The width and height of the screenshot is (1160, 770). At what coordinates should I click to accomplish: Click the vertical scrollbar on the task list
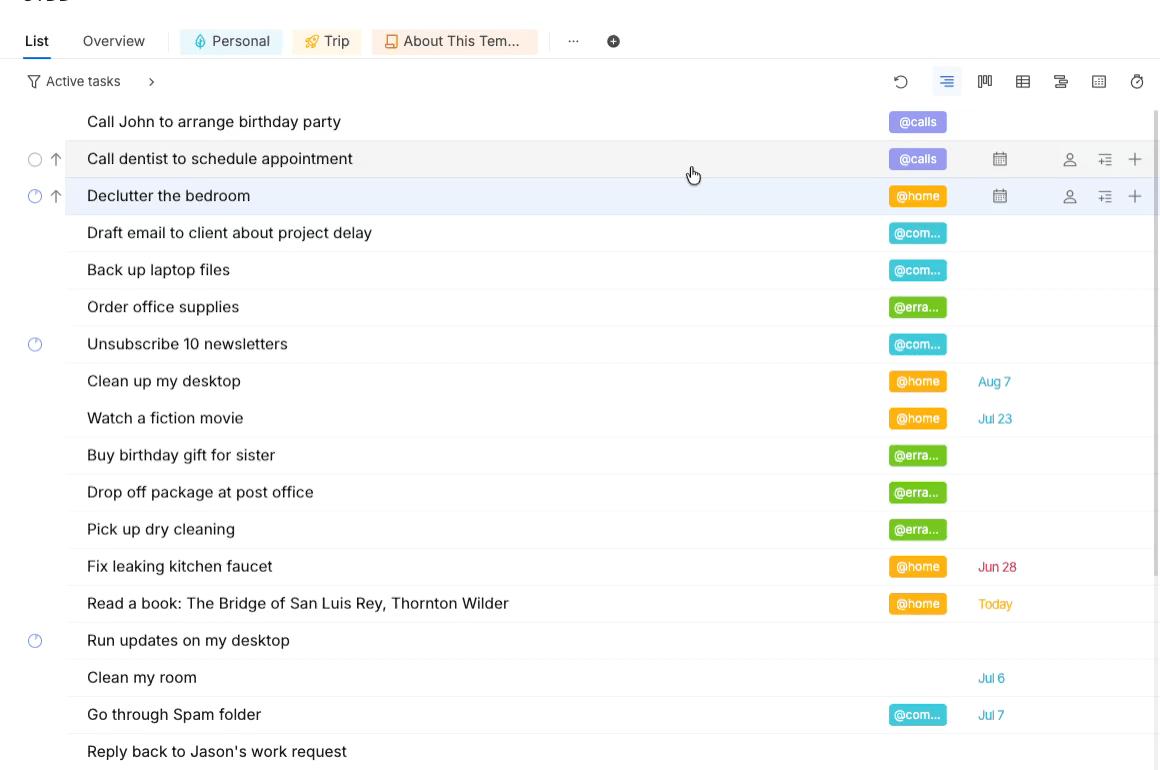pyautogui.click(x=1156, y=342)
